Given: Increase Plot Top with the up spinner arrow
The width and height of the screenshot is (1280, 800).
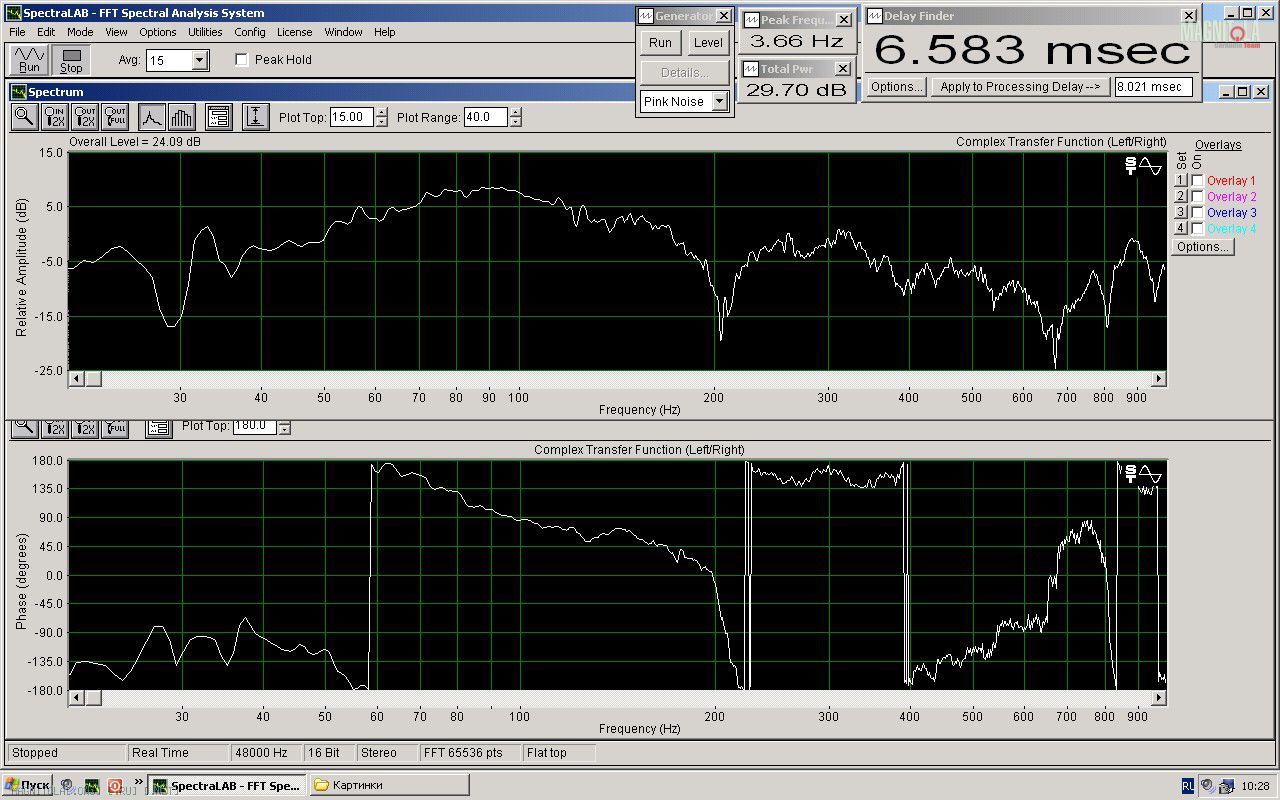Looking at the screenshot, I should [381, 112].
